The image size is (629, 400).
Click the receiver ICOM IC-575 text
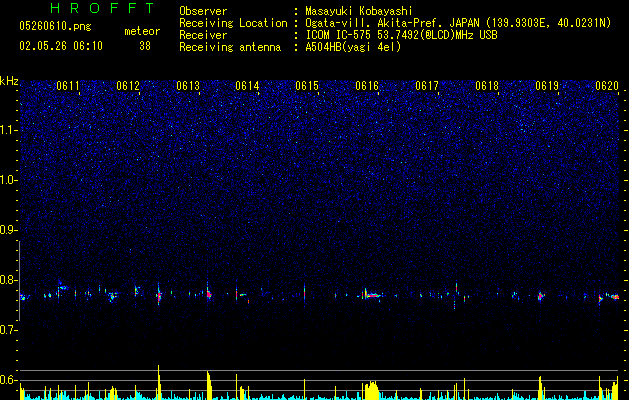tap(402, 35)
